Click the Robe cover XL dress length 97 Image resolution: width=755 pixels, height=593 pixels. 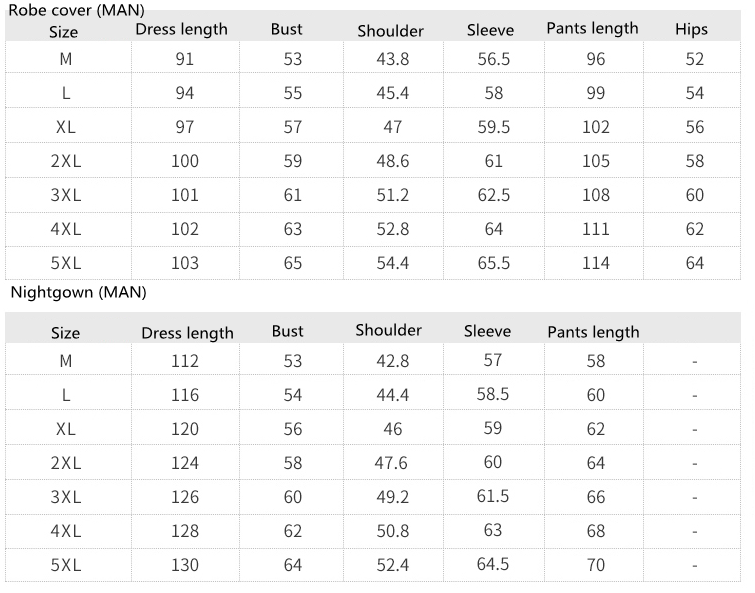(x=185, y=127)
